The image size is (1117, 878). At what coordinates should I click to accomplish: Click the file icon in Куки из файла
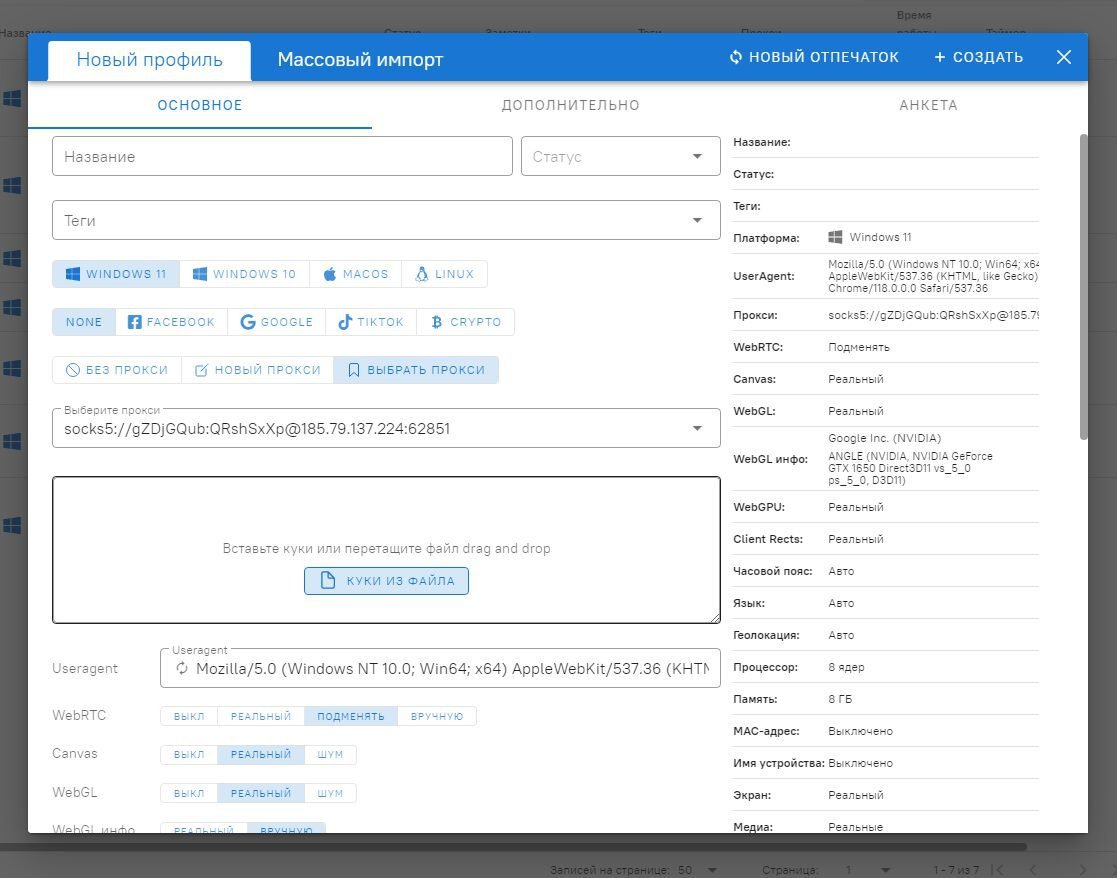click(328, 580)
